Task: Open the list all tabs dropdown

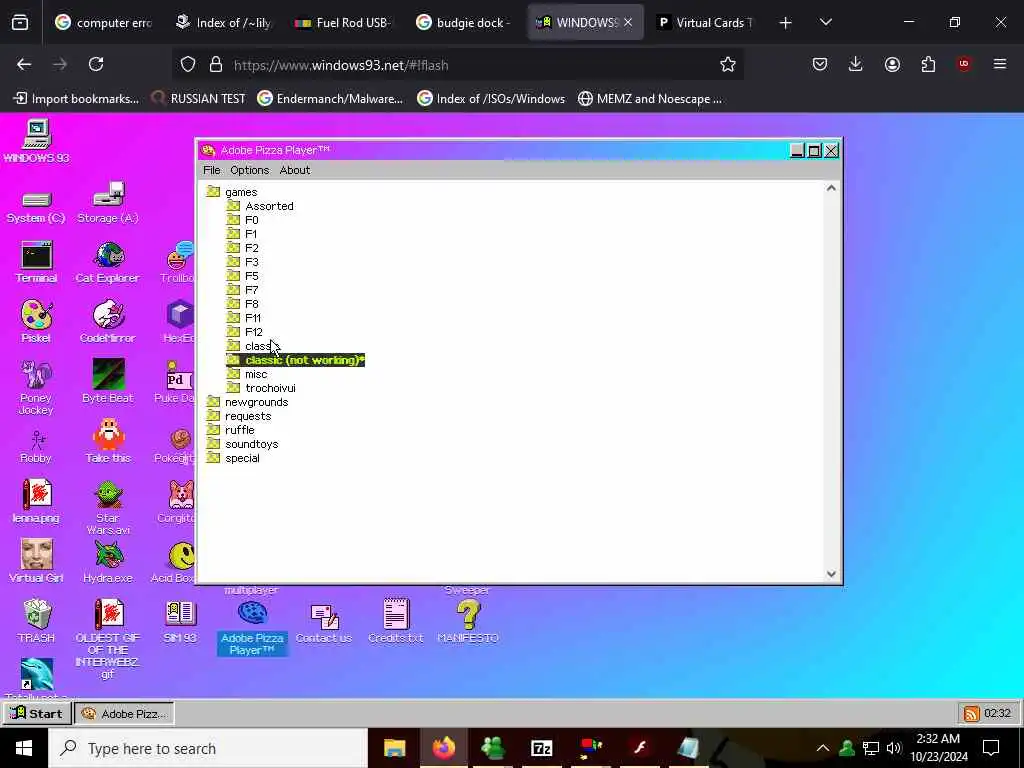Action: (825, 22)
